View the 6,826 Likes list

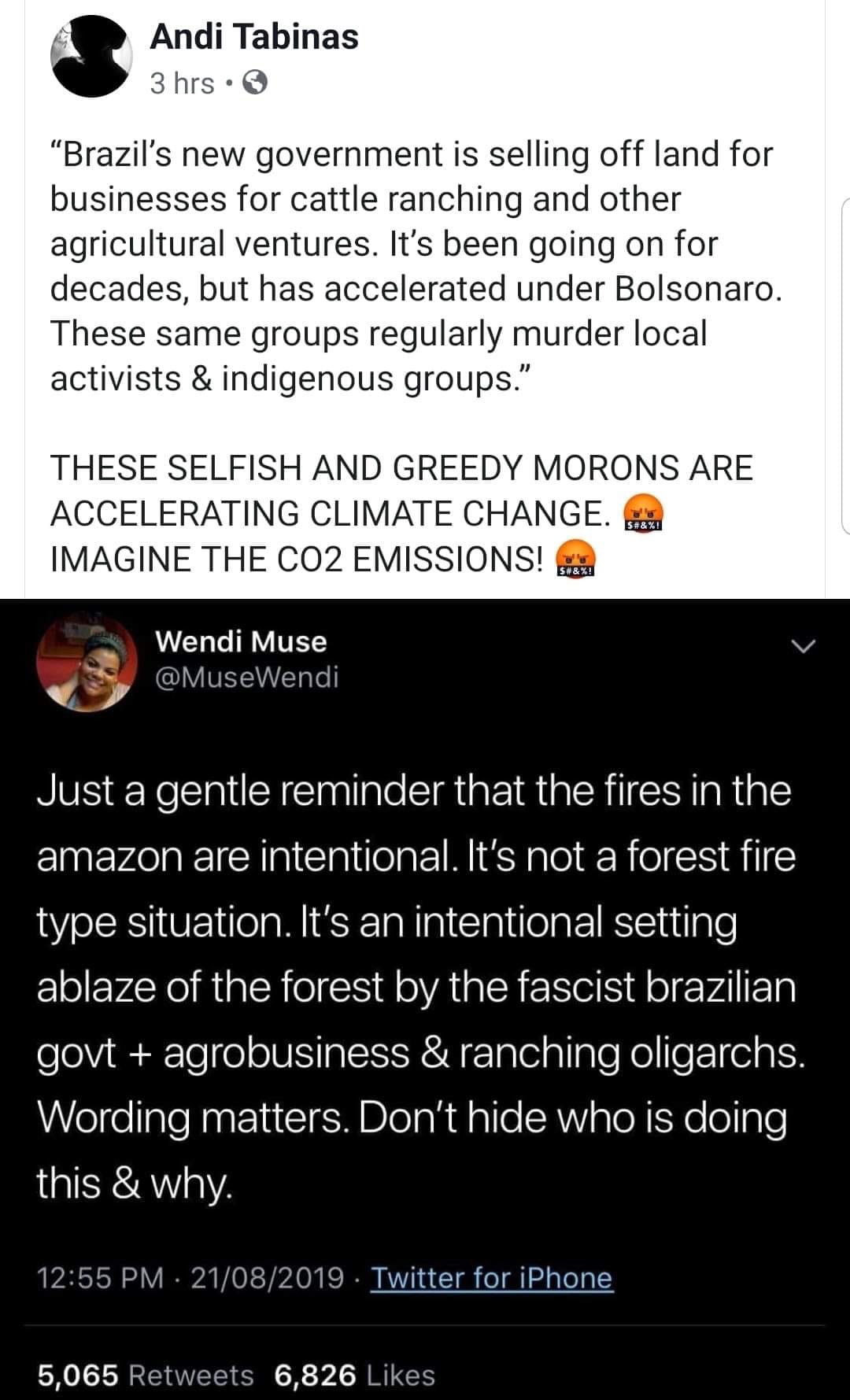click(x=354, y=1375)
